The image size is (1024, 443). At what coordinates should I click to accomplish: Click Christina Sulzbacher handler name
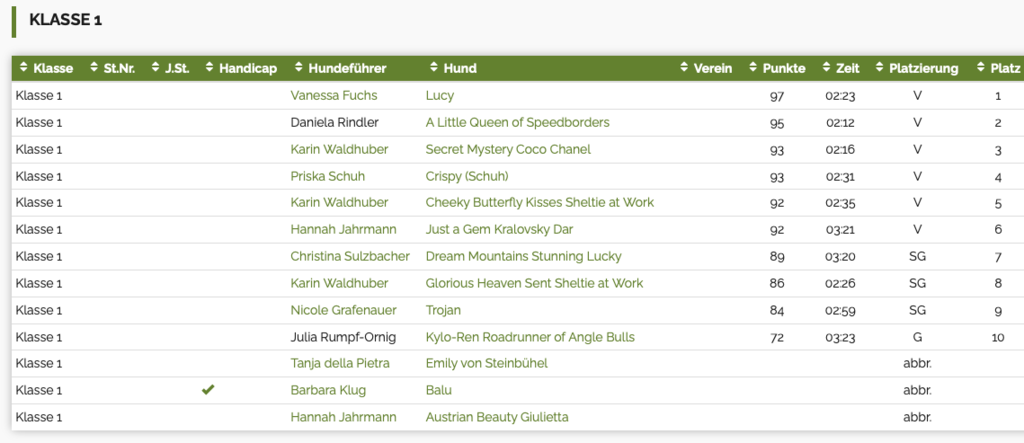350,257
